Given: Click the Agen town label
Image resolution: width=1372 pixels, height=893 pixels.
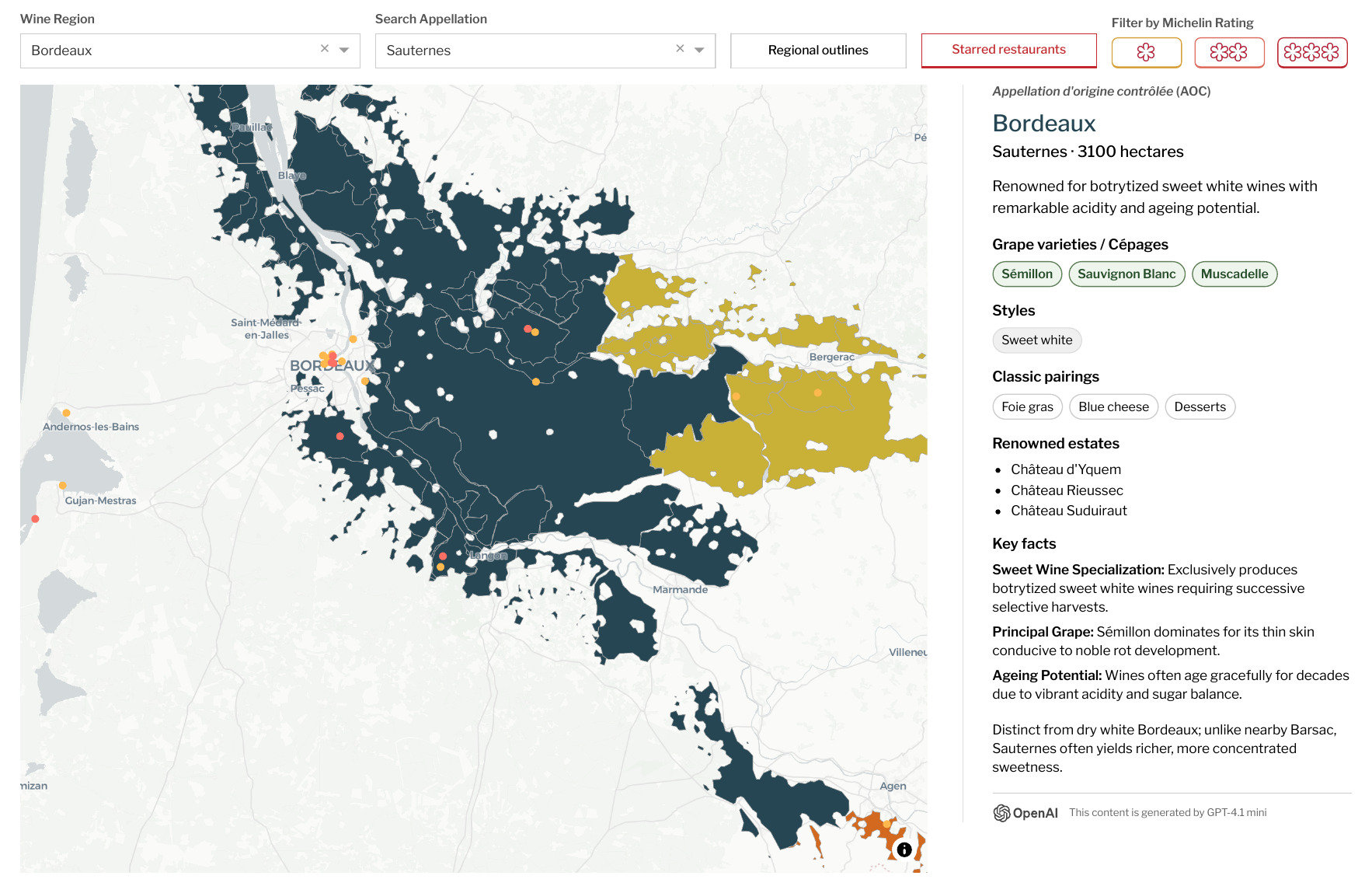Looking at the screenshot, I should 893,786.
